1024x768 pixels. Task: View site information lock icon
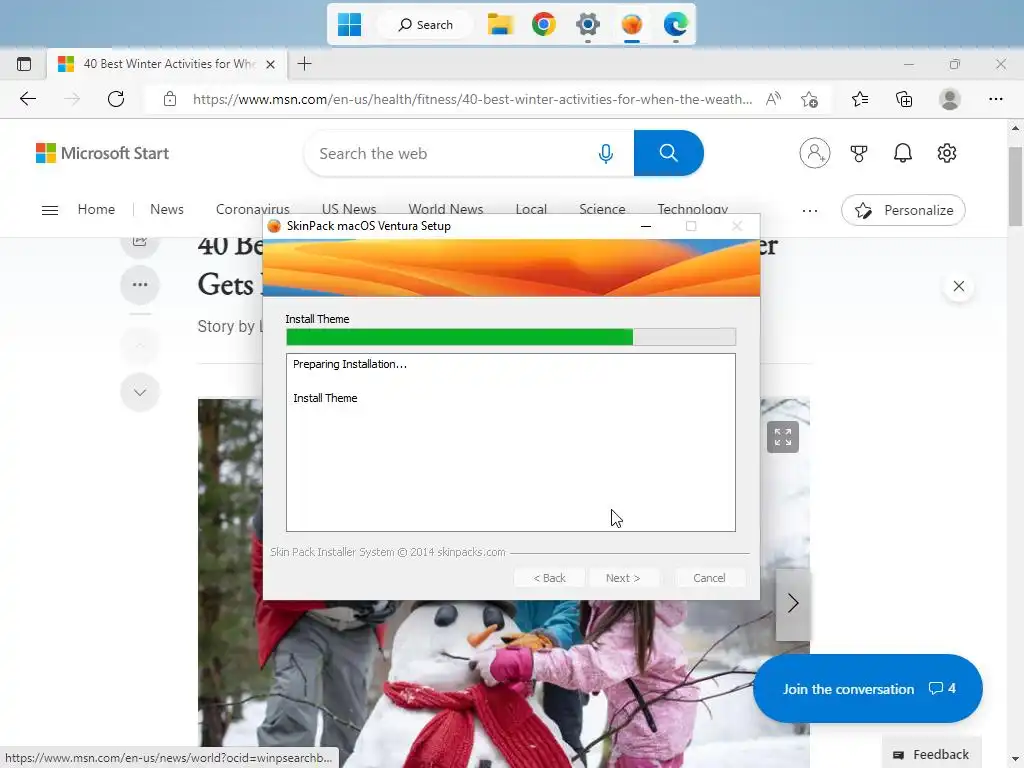170,99
